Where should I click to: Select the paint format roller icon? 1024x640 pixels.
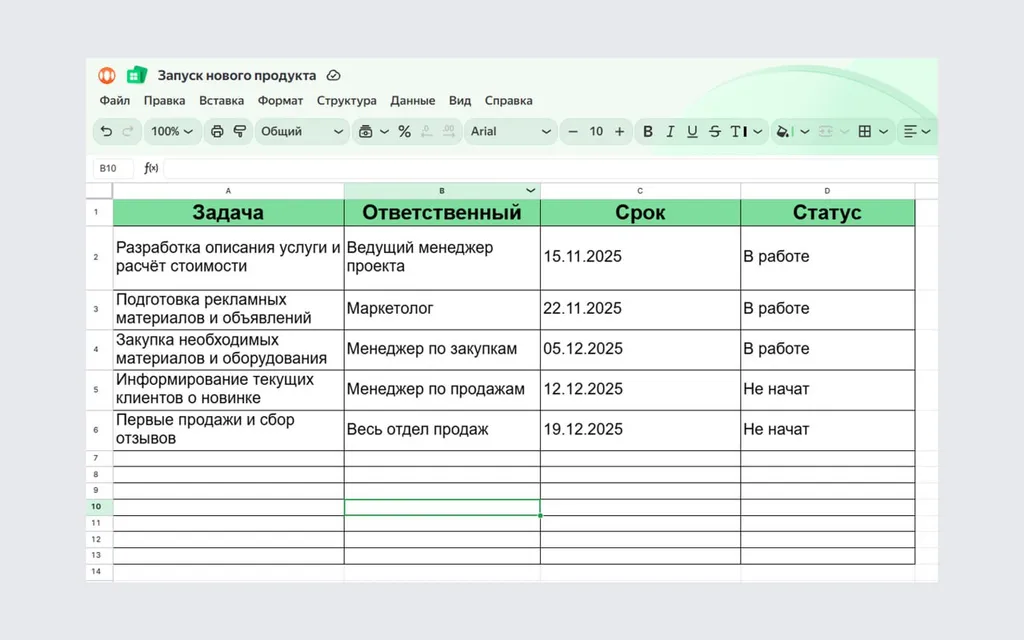pos(240,131)
